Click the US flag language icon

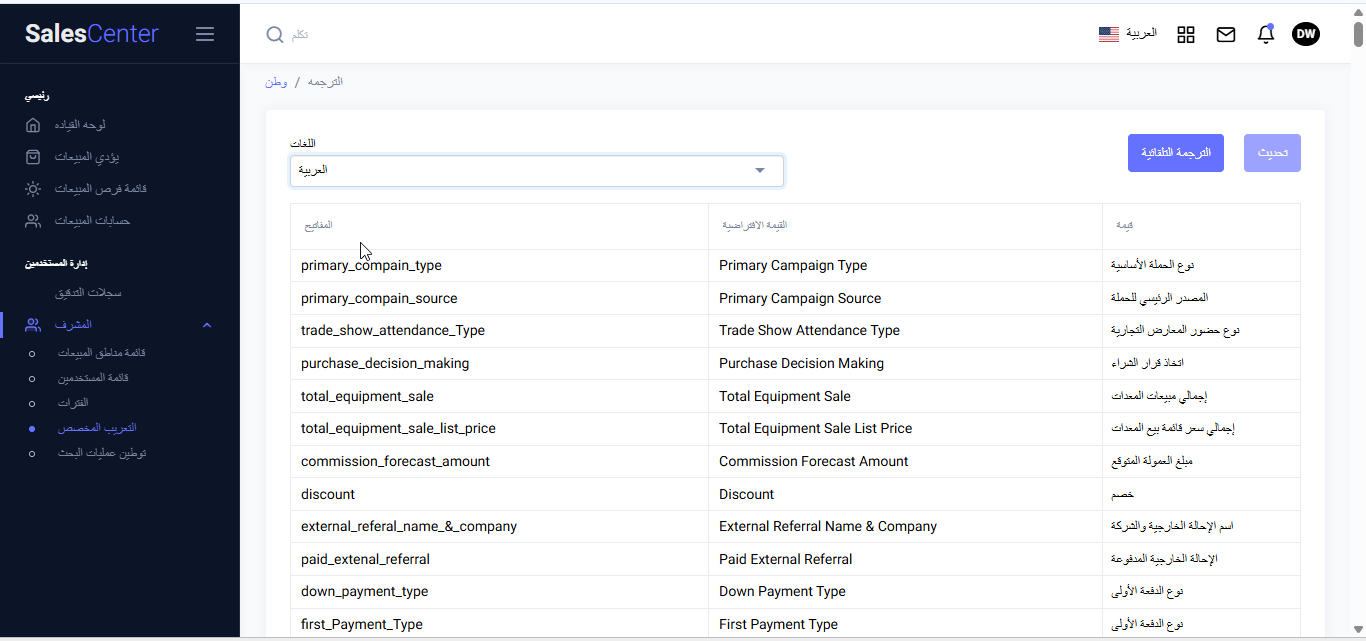(x=1109, y=34)
